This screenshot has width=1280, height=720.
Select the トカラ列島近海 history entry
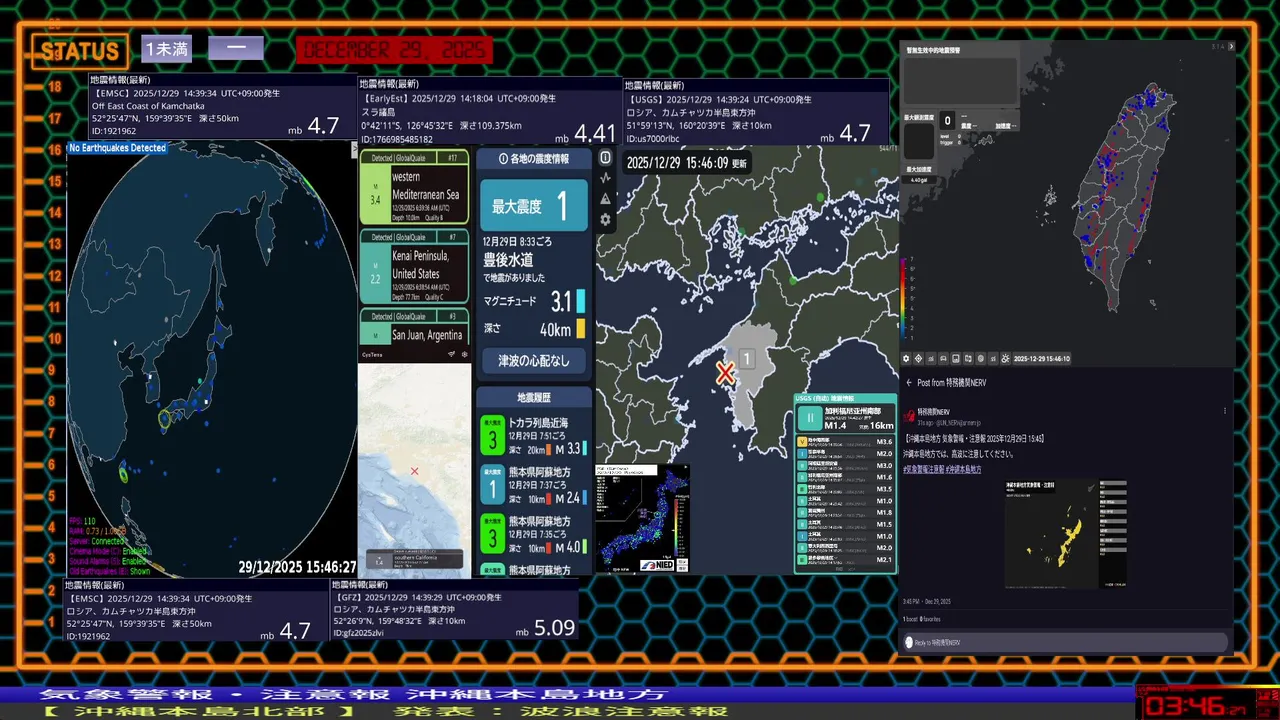pyautogui.click(x=533, y=436)
